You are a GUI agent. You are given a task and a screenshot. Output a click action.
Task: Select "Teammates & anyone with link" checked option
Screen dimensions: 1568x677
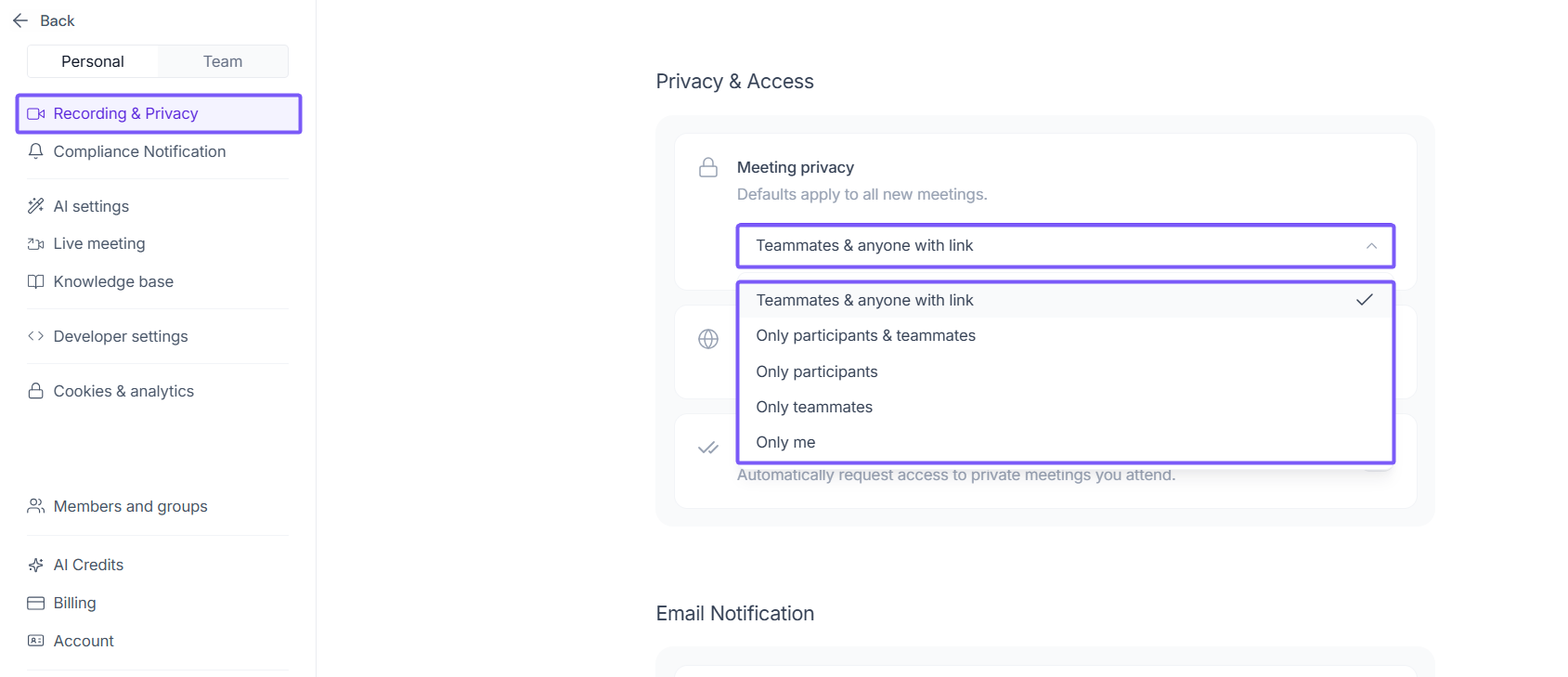click(864, 300)
